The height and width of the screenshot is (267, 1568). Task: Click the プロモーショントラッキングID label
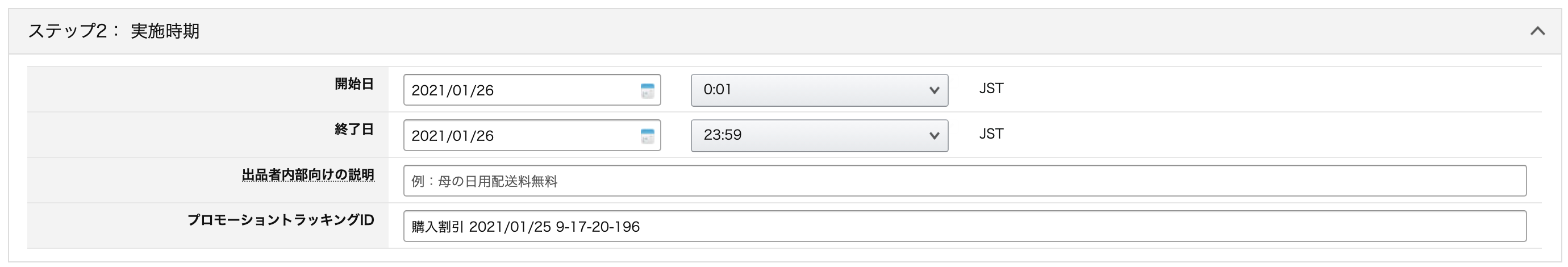281,220
